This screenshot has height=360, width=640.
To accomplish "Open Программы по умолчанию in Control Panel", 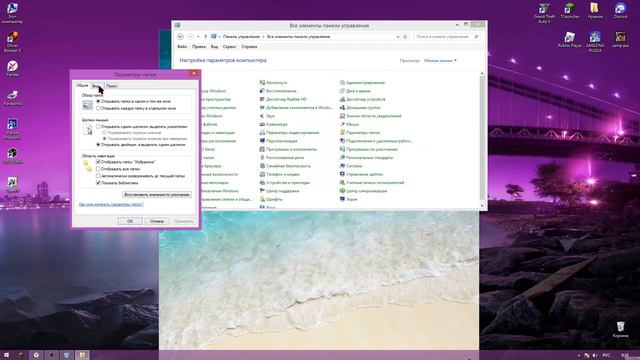I will (x=369, y=149).
